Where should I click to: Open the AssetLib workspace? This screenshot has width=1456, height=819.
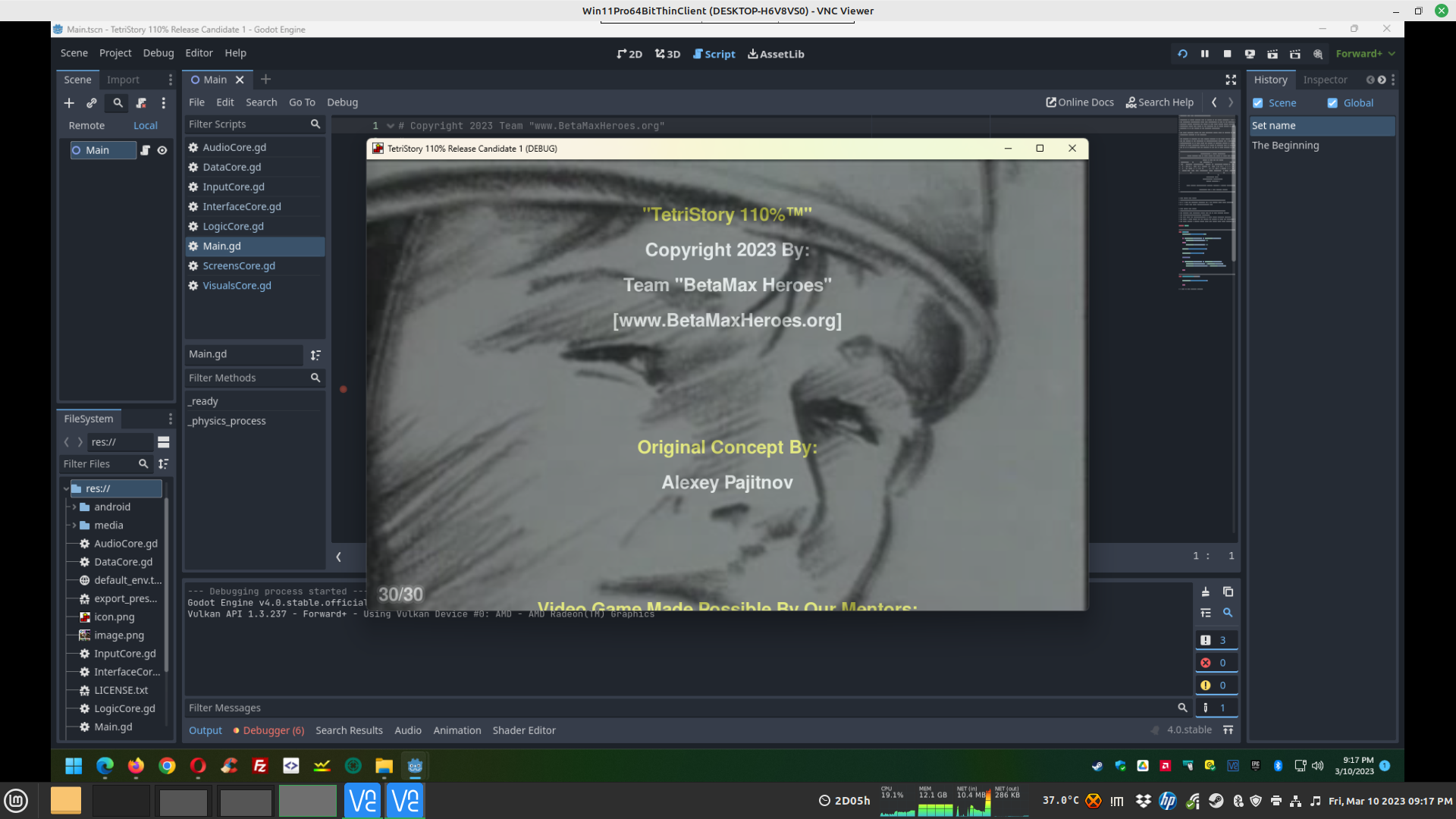pyautogui.click(x=776, y=54)
